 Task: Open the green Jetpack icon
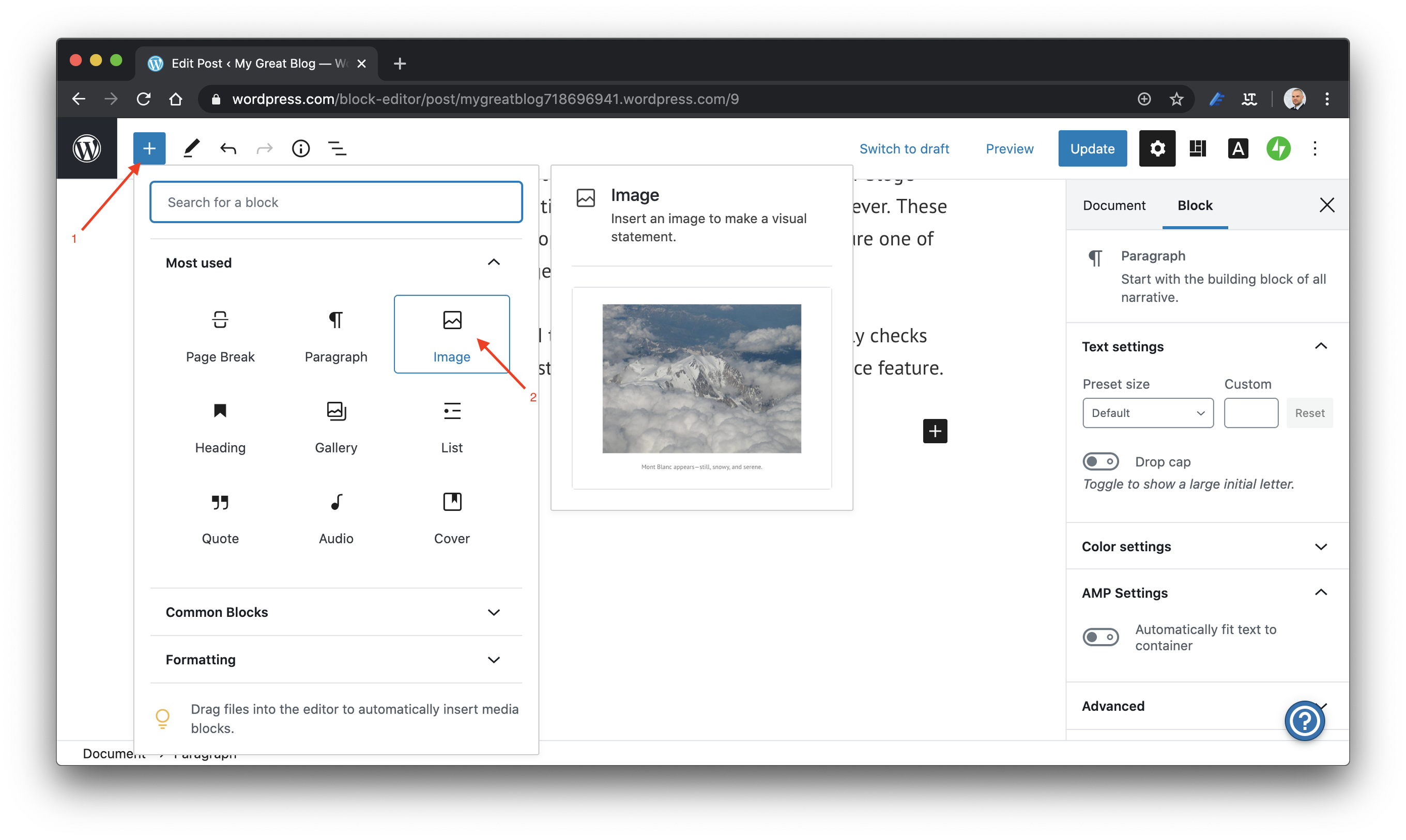click(x=1278, y=149)
